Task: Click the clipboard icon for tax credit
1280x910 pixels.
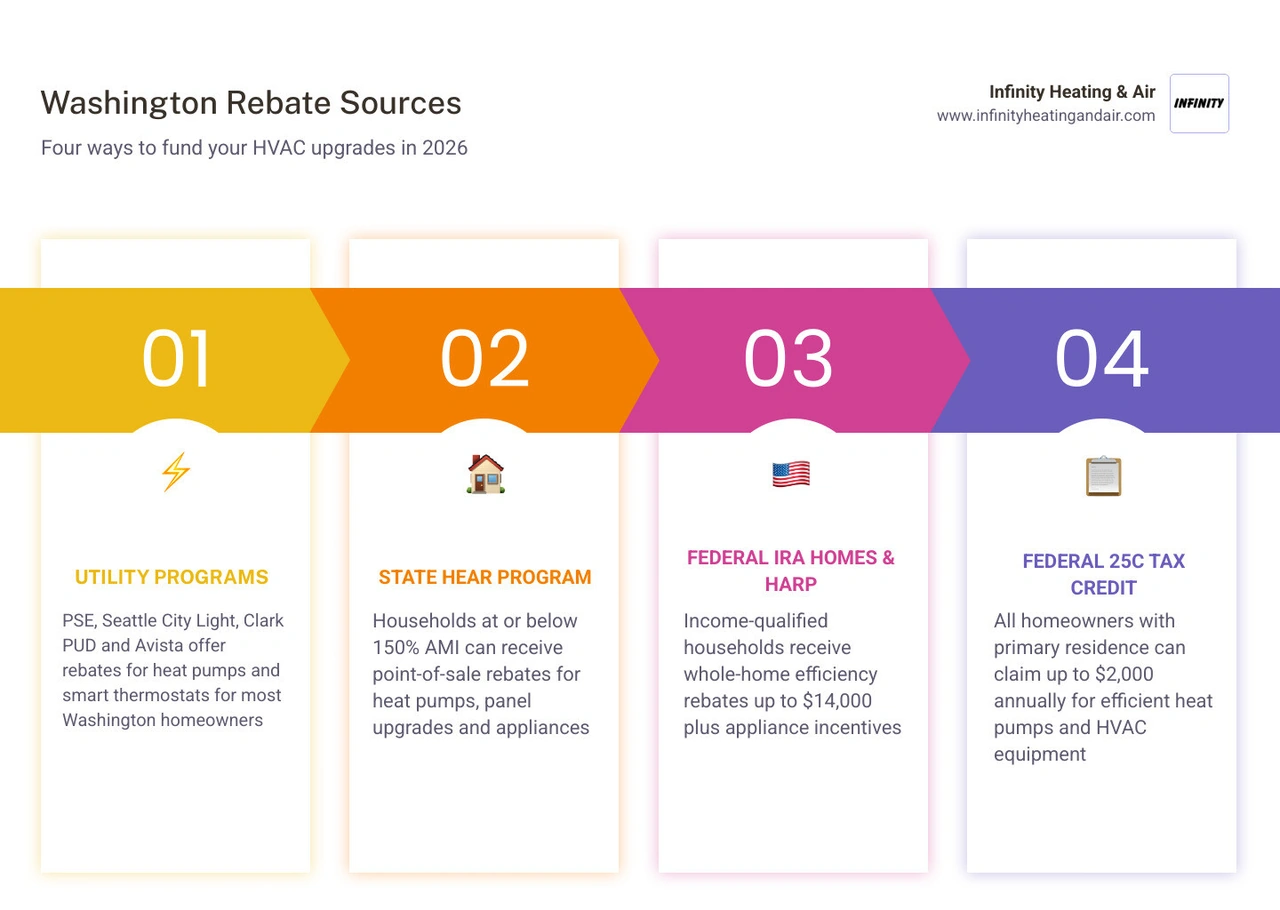Action: pos(1103,475)
